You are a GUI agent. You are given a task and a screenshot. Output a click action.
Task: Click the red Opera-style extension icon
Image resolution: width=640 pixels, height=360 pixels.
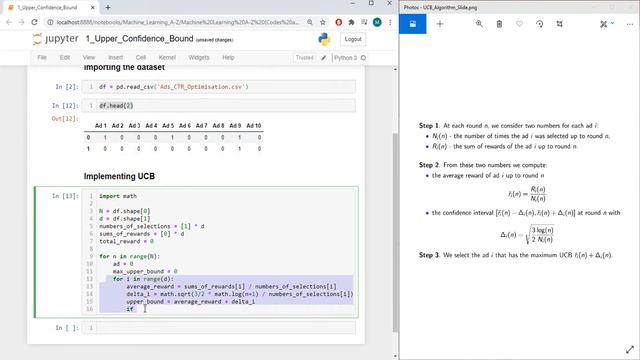(x=338, y=22)
